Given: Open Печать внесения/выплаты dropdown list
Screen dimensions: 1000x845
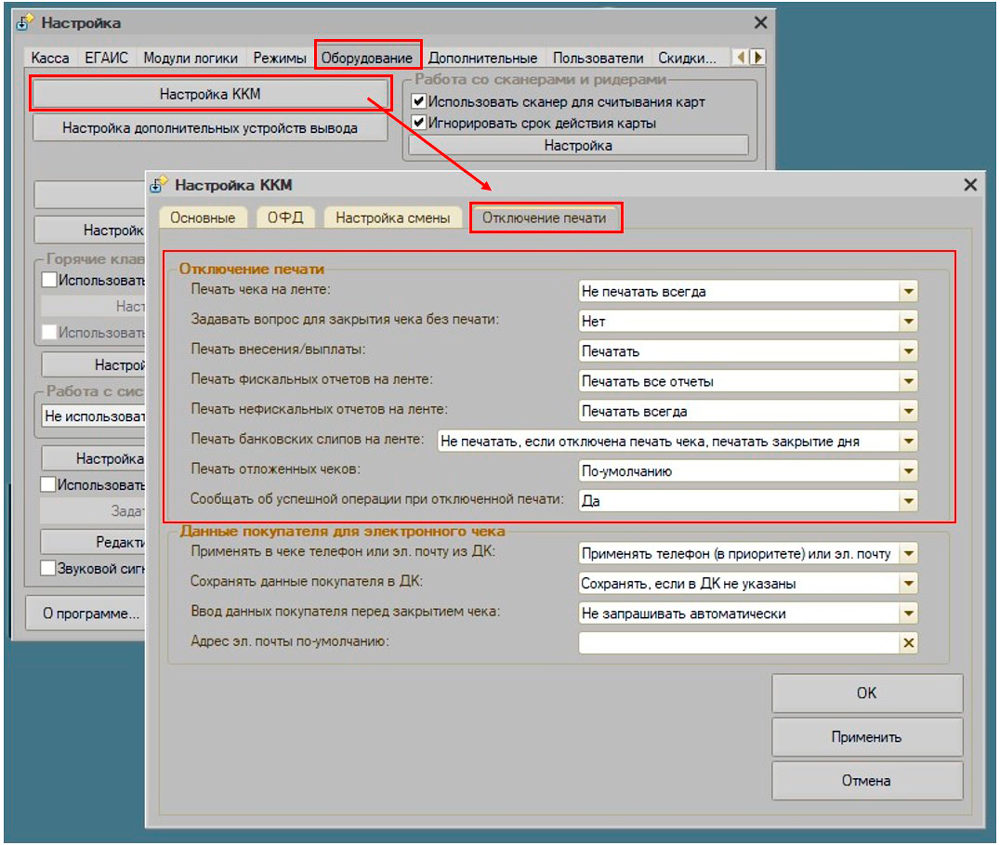Looking at the screenshot, I should (908, 352).
